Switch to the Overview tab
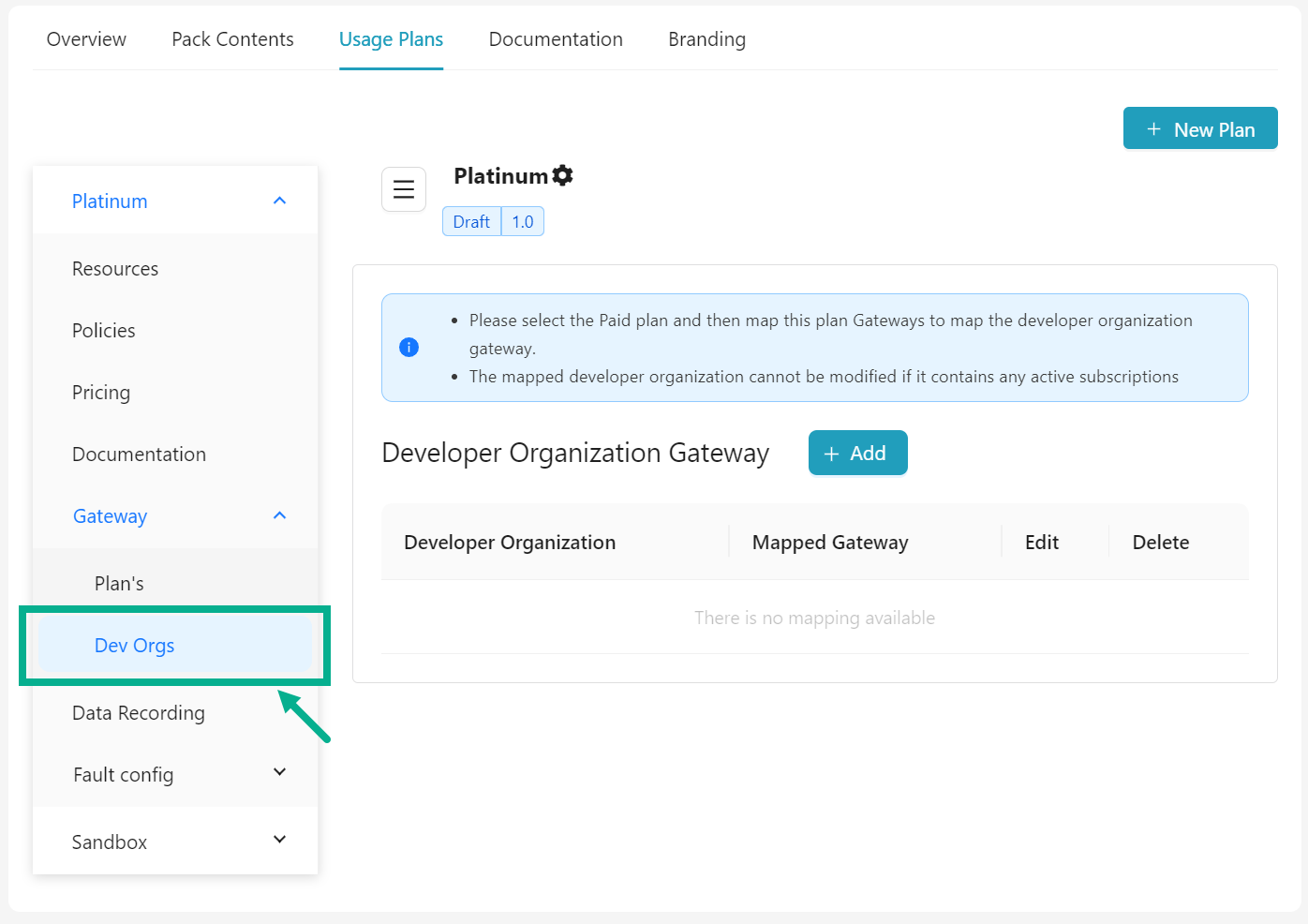1308x924 pixels. 86,39
